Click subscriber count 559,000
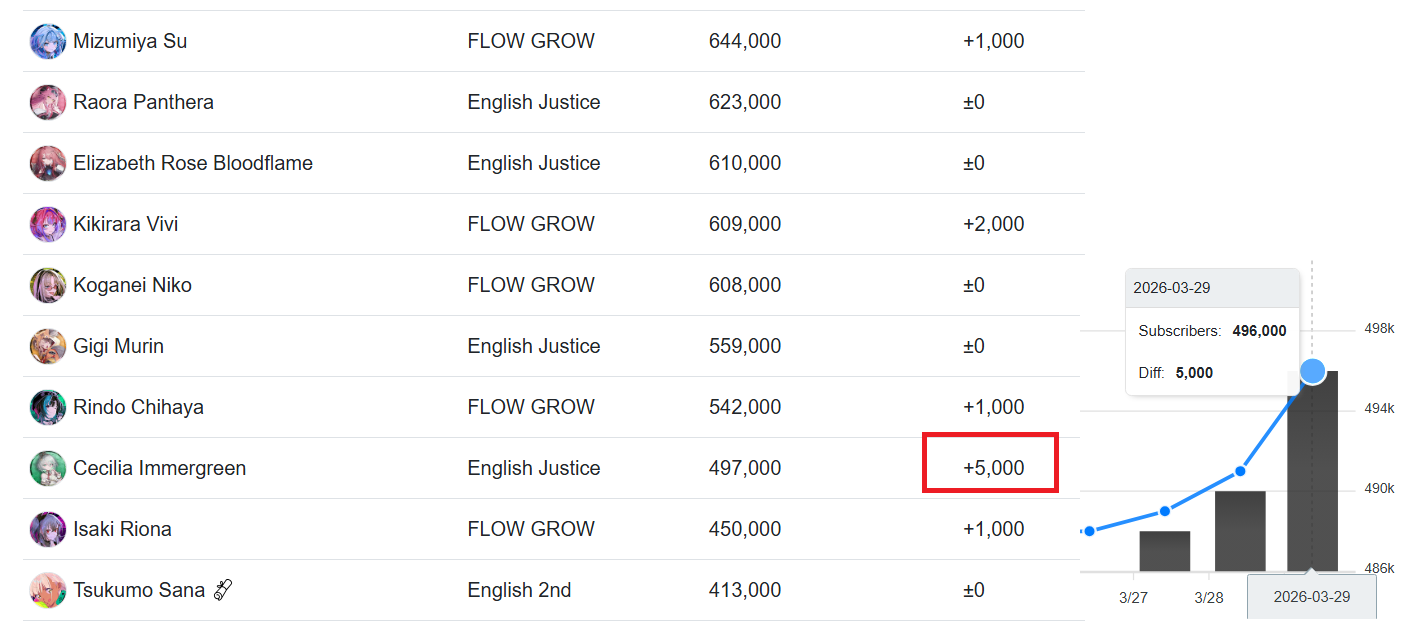 (x=745, y=347)
